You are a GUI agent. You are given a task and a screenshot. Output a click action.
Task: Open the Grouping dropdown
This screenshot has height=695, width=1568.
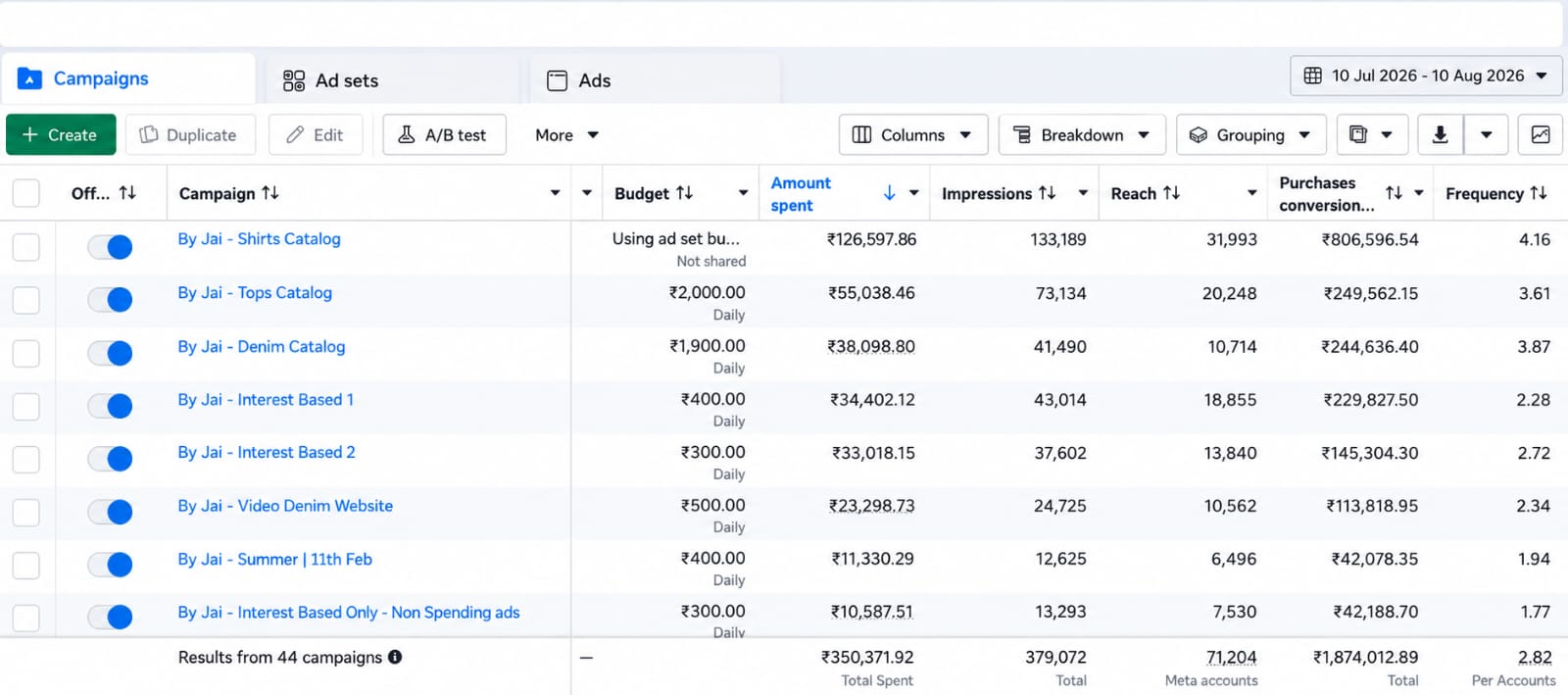[1251, 134]
